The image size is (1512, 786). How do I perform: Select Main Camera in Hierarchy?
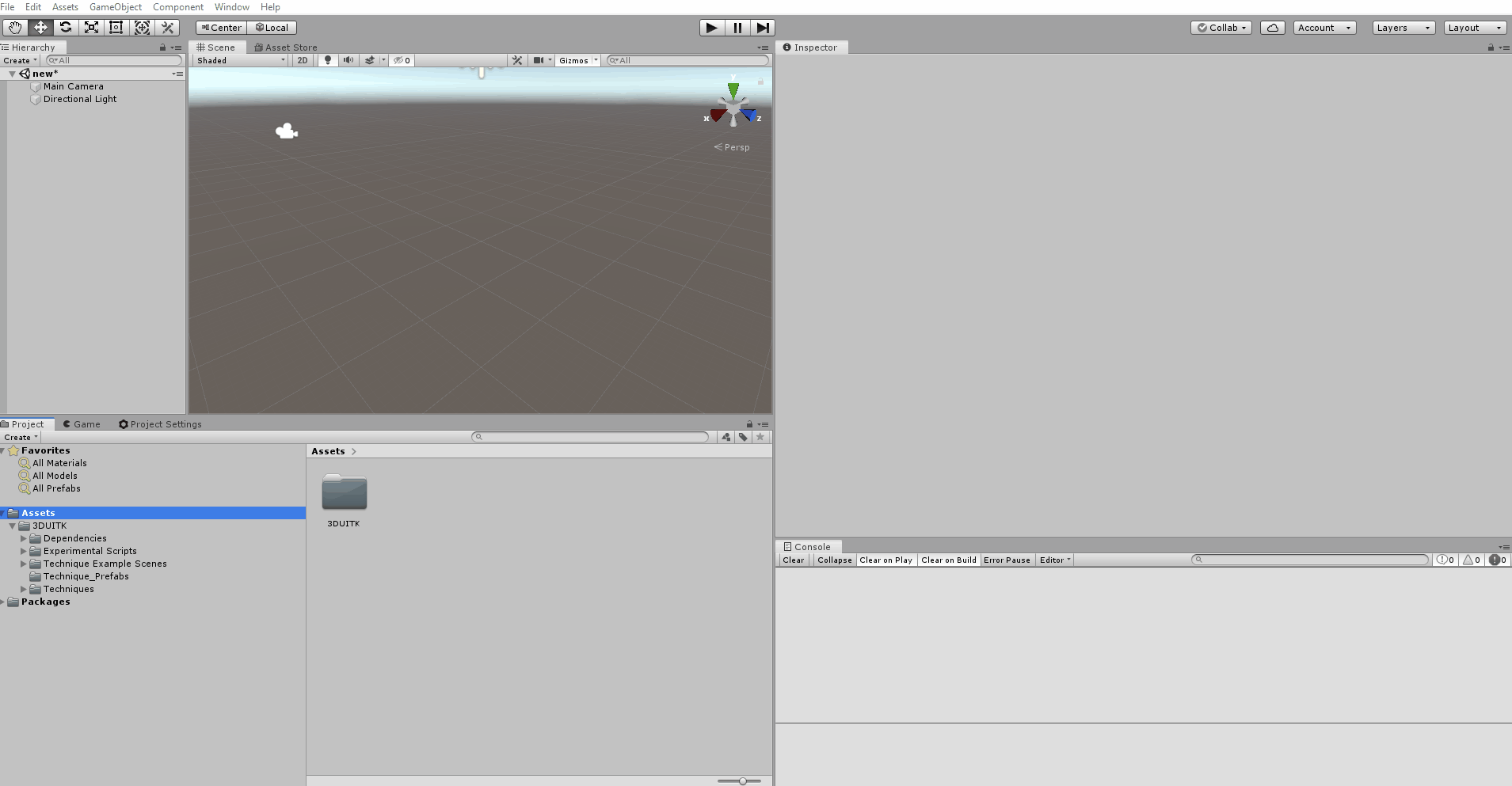pyautogui.click(x=74, y=86)
